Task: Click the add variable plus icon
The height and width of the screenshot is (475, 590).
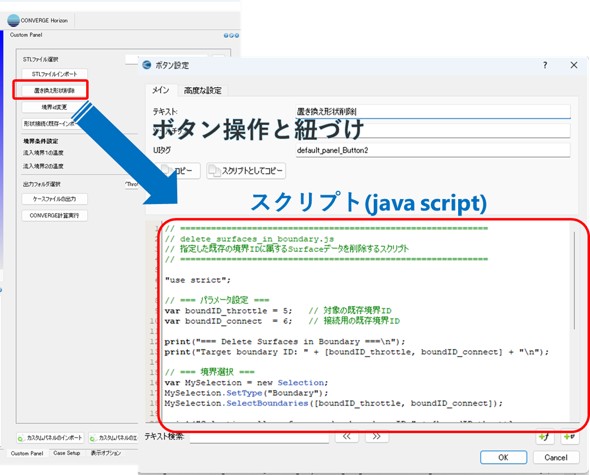Action: (x=569, y=437)
